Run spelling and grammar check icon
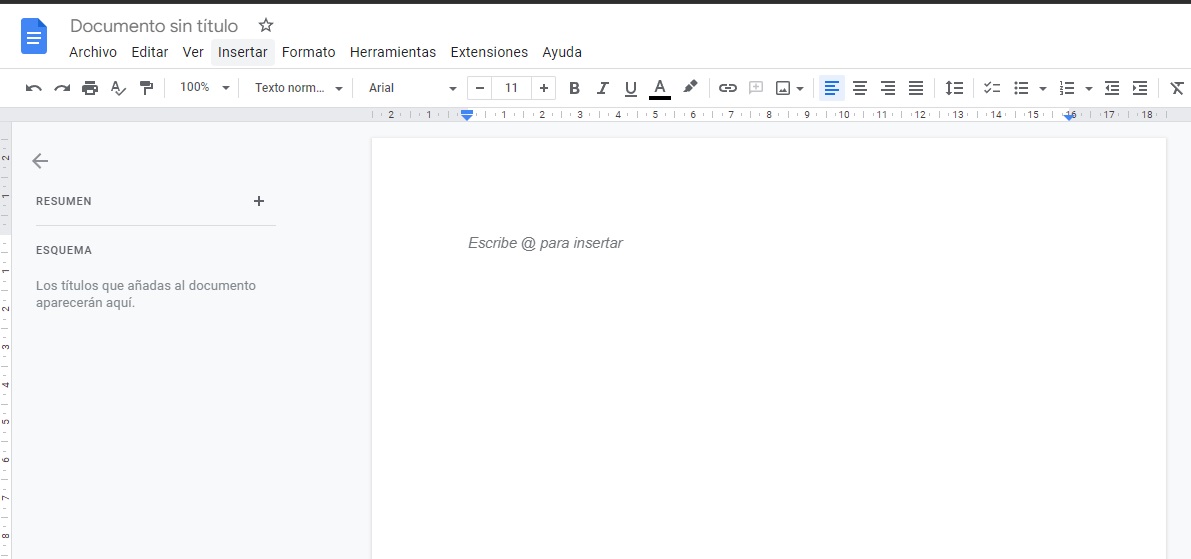The height and width of the screenshot is (559, 1191). point(118,88)
